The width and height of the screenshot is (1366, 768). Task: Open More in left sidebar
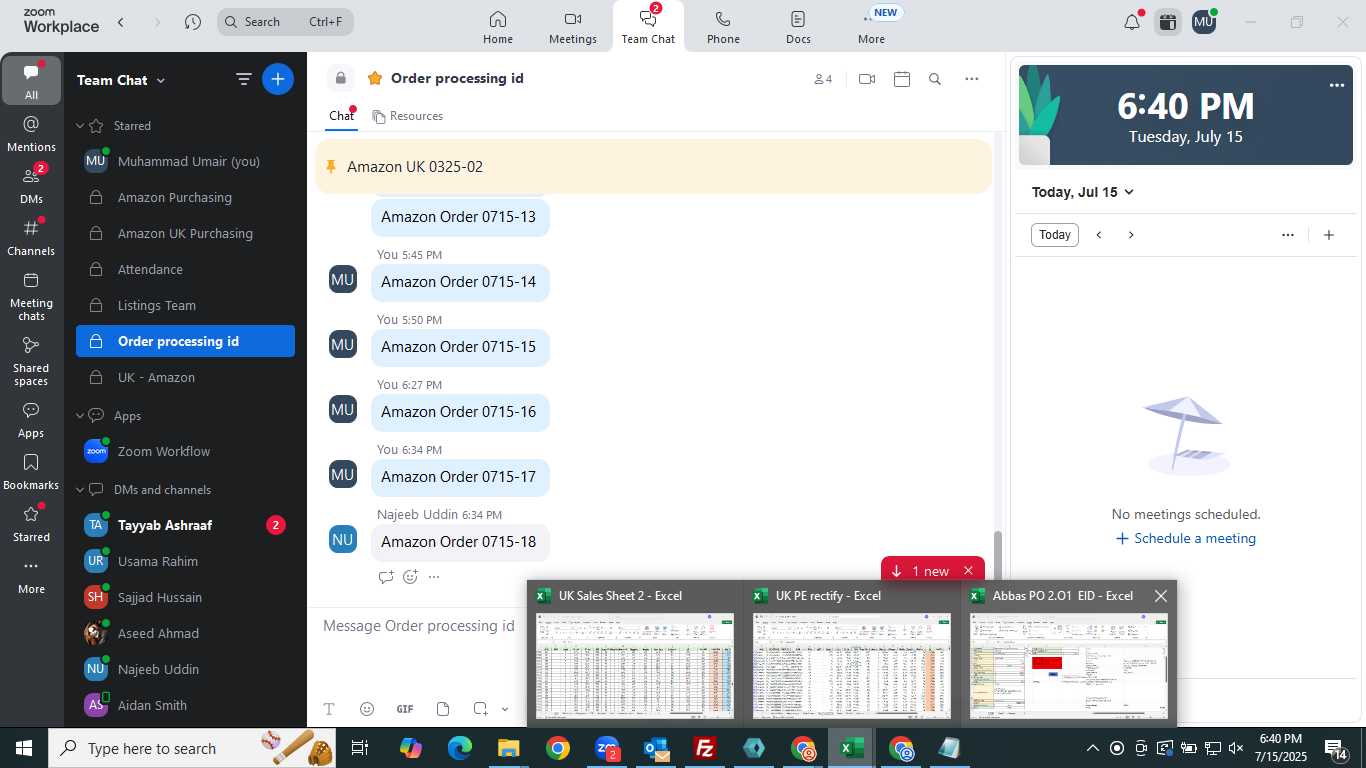(x=31, y=576)
